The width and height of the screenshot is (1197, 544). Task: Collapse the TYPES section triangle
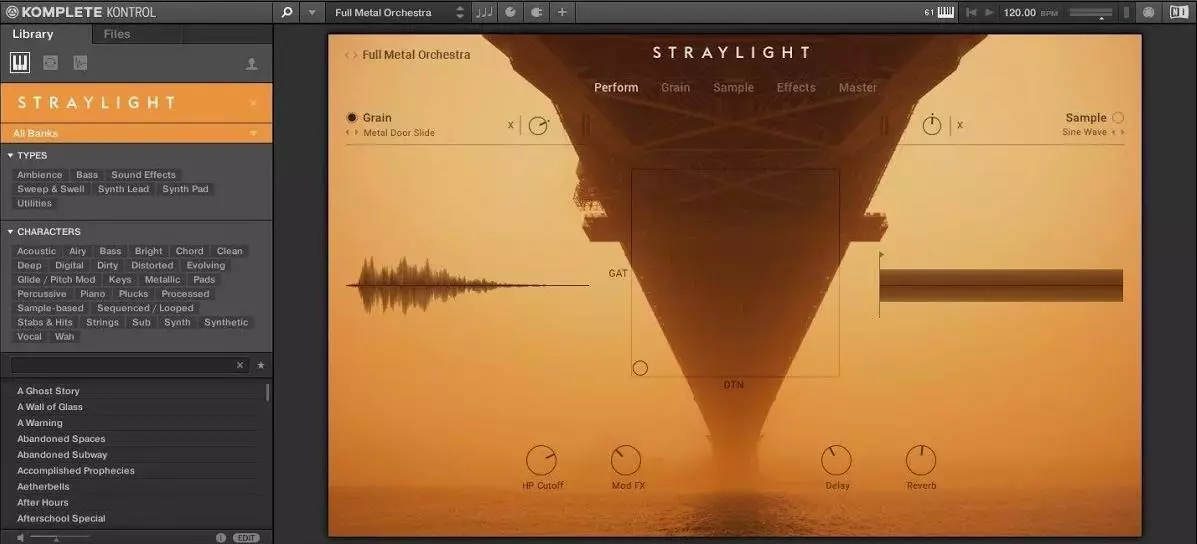(x=10, y=156)
